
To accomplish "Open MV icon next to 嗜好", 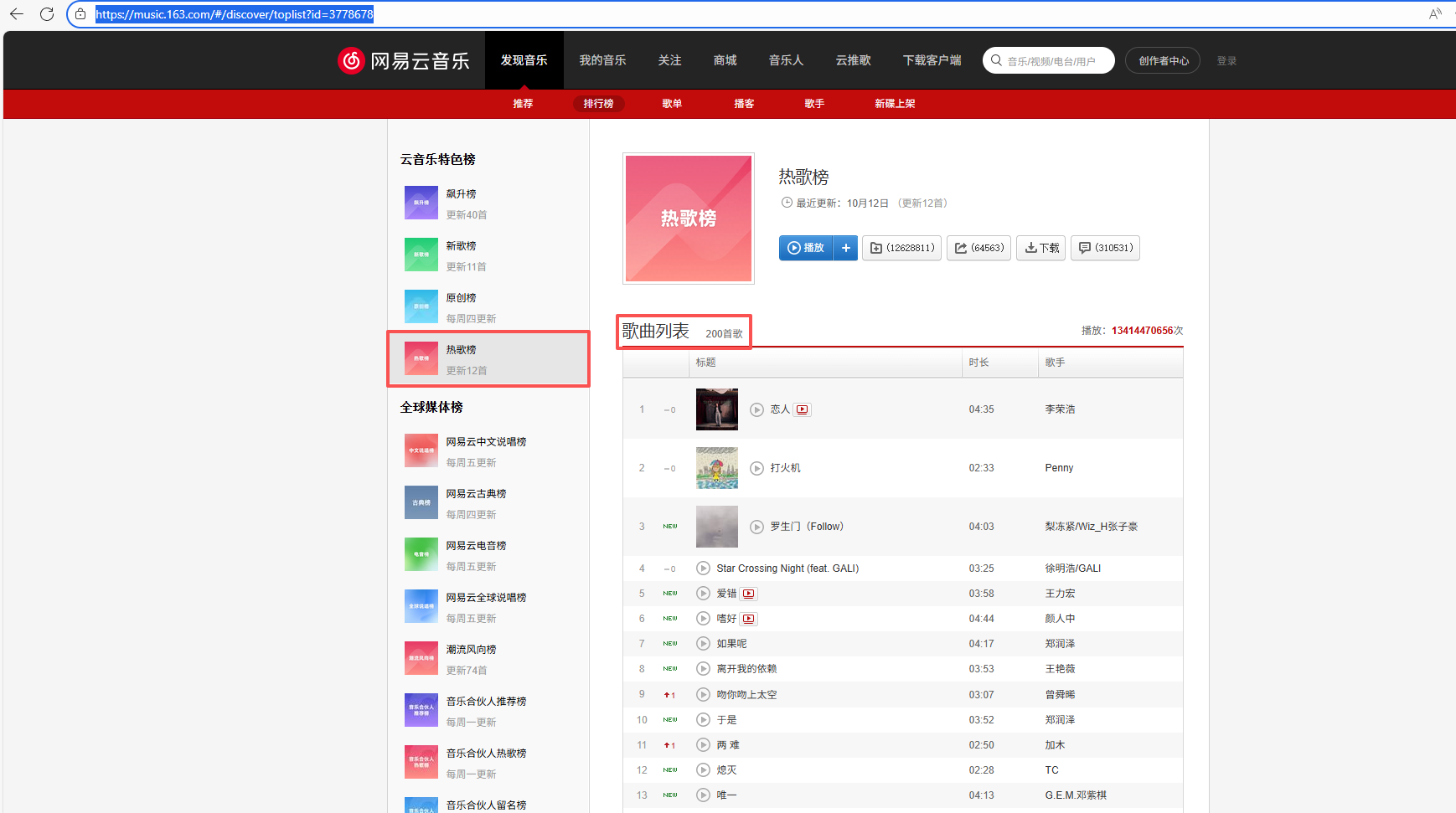I will [x=749, y=619].
